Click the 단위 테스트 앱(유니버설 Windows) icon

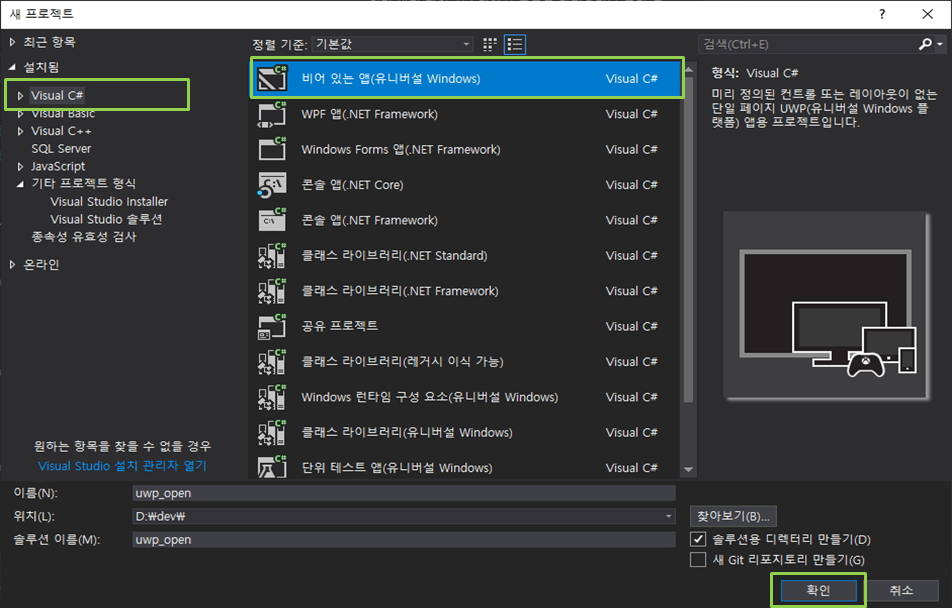tap(272, 466)
